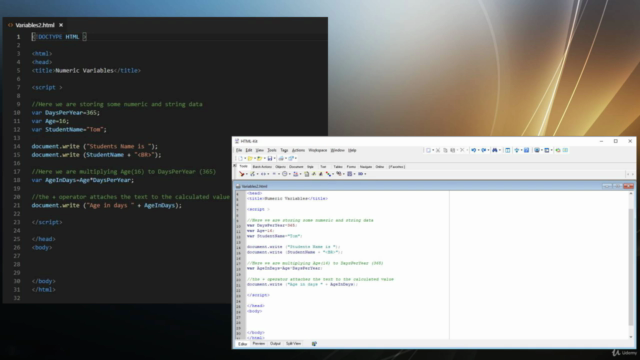Screen dimensions: 640x360
Task: Click the clipboard document icon in Tools toolbar
Action: click(x=307, y=174)
